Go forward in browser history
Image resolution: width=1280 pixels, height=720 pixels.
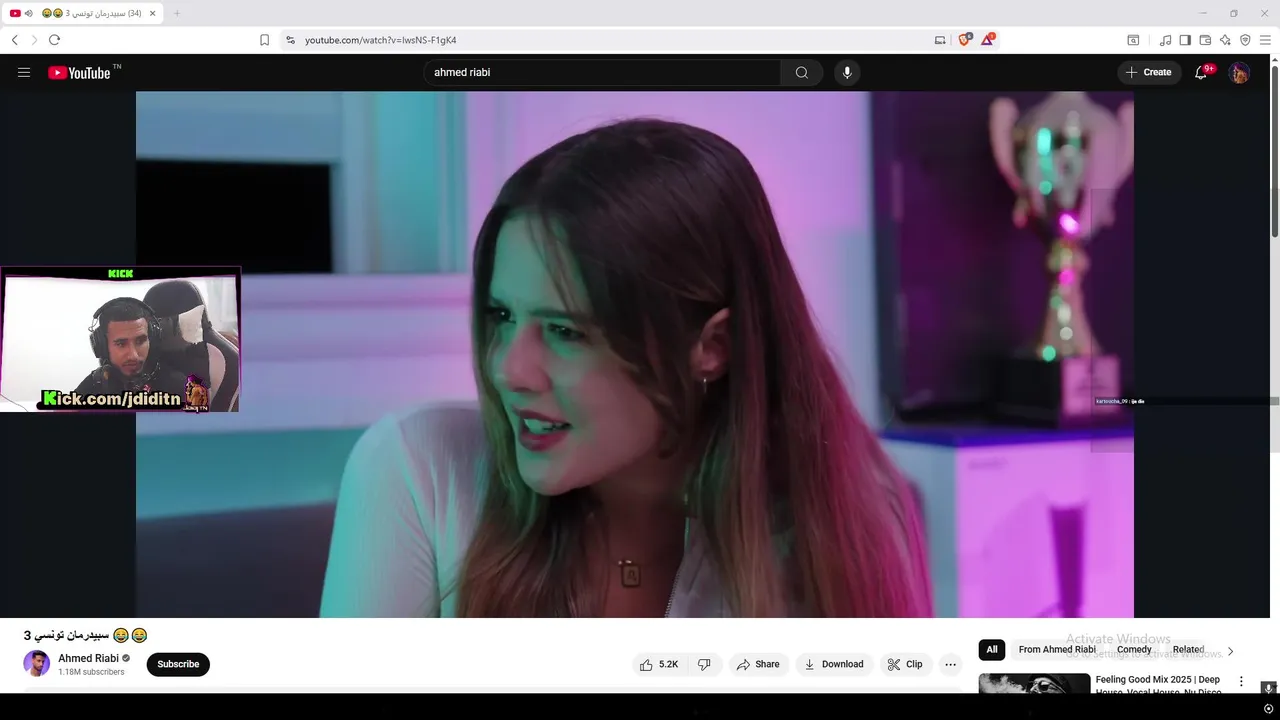(34, 40)
